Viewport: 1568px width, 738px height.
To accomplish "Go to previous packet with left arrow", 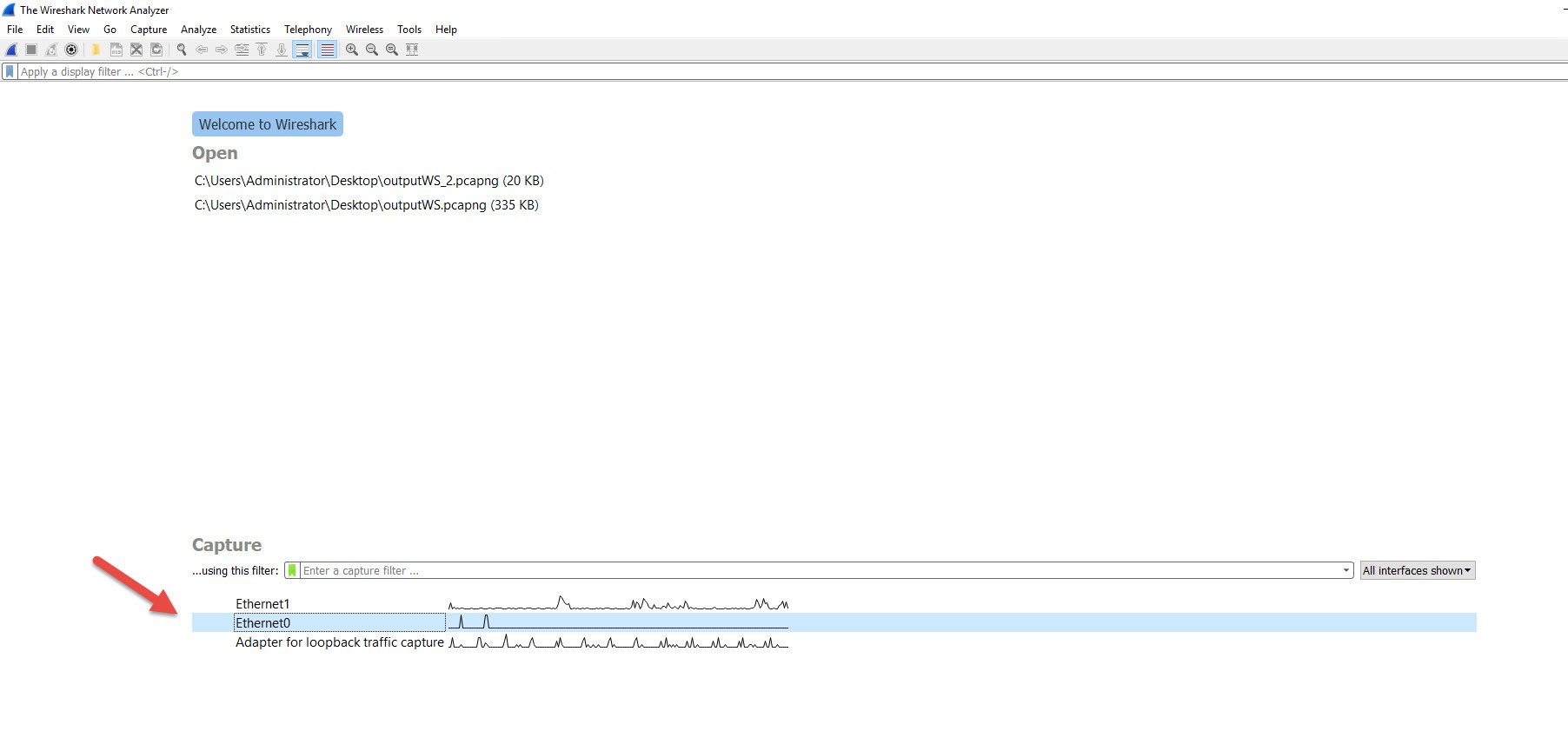I will [x=202, y=50].
